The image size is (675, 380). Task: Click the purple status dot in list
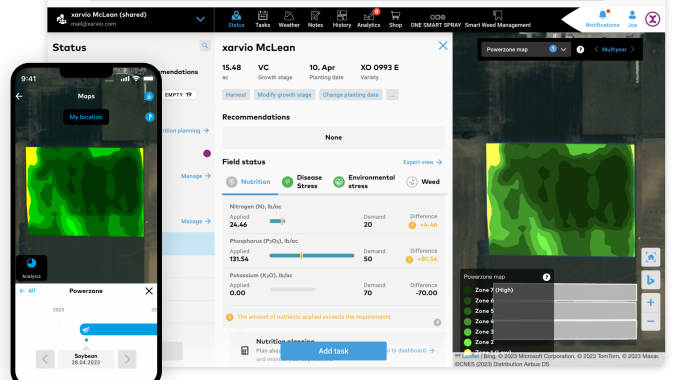click(x=207, y=153)
